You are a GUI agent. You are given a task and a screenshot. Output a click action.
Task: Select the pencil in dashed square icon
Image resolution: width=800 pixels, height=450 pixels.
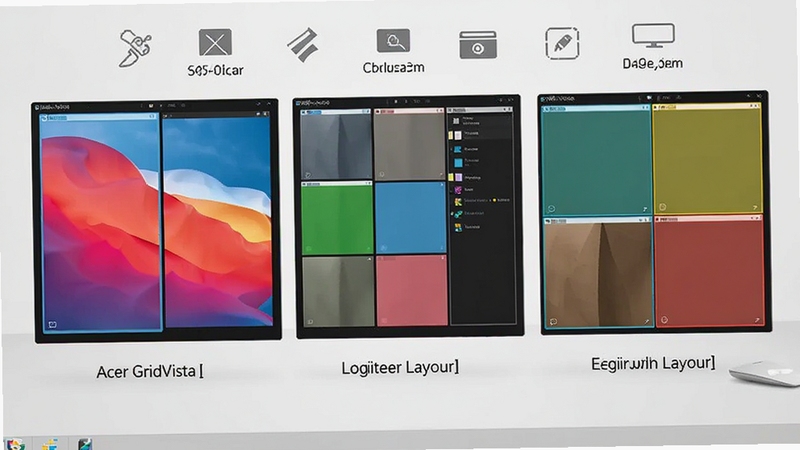[562, 43]
